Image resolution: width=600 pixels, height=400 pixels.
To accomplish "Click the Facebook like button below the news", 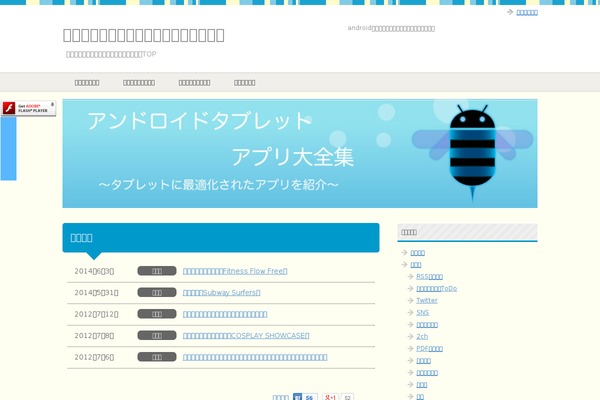I will 297,397.
